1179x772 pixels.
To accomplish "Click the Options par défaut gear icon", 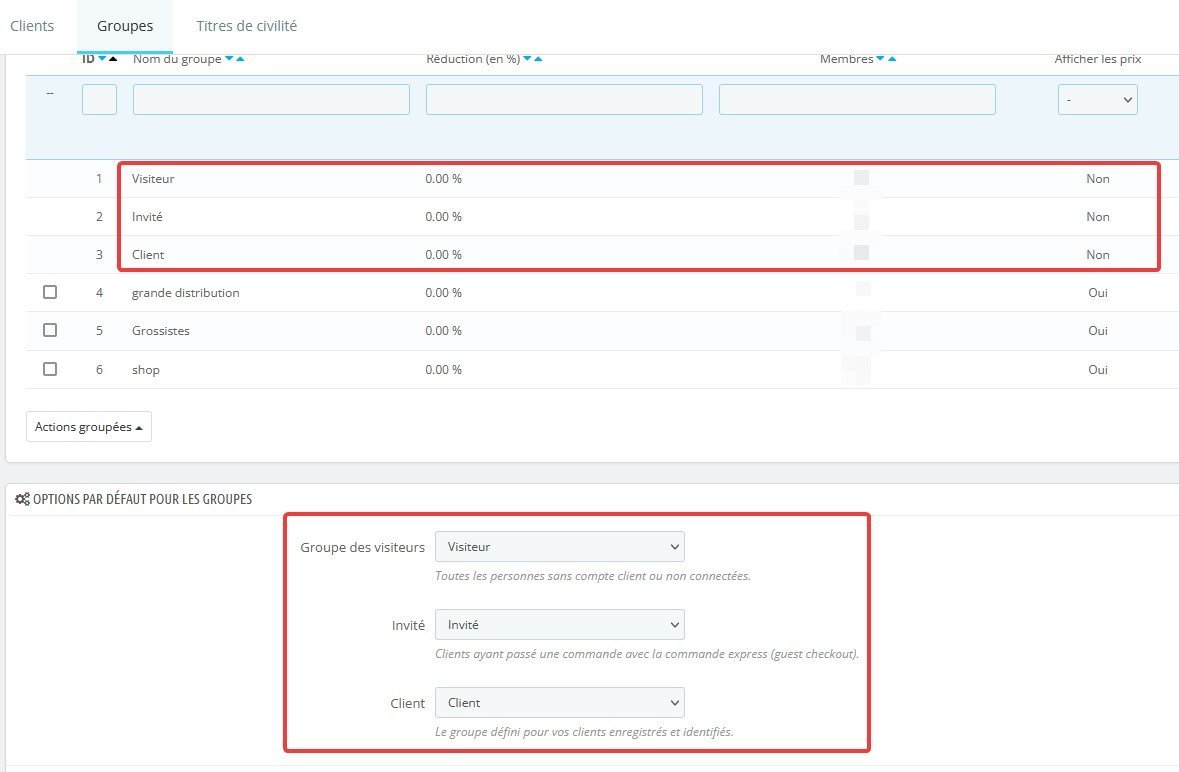I will [23, 499].
